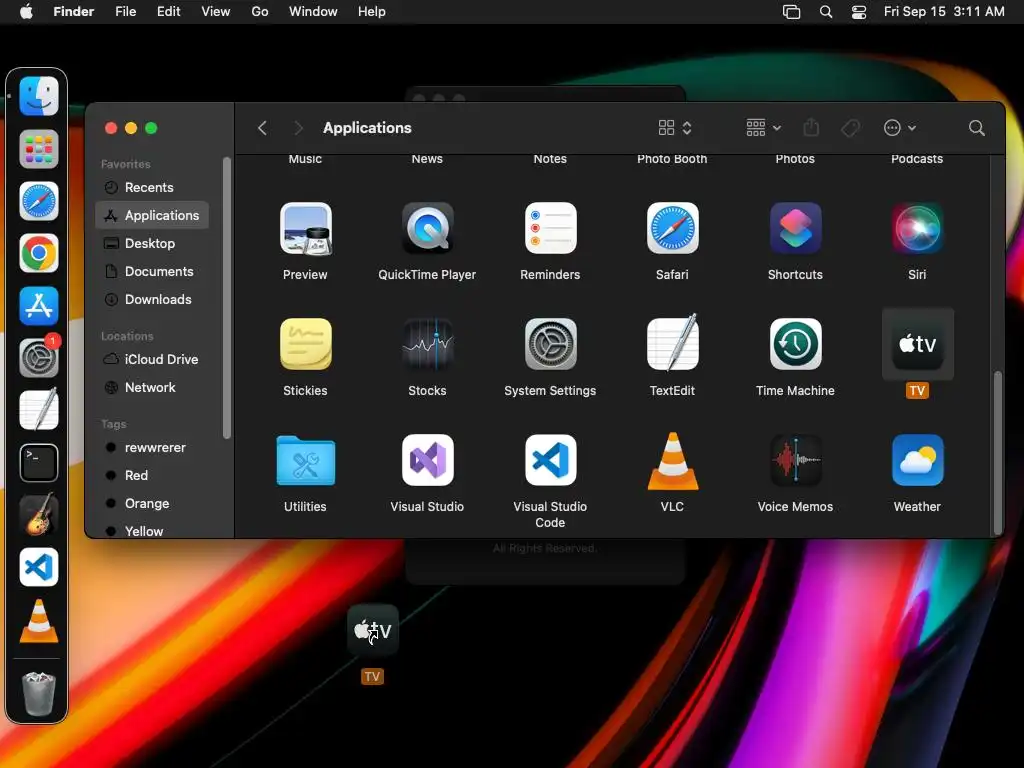Click the Finder icon in the Dock

coord(39,96)
